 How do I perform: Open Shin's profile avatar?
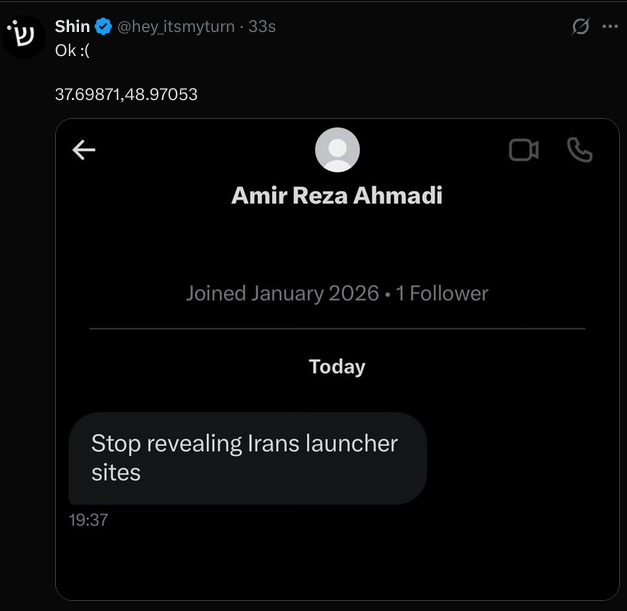pos(24,37)
